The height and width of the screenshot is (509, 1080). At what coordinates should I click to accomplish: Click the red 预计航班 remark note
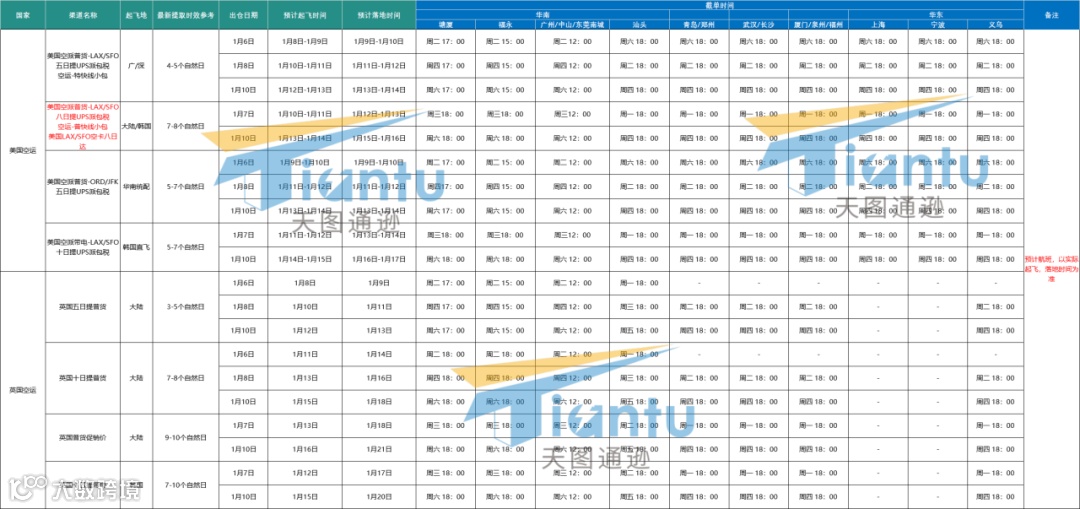click(x=1052, y=267)
